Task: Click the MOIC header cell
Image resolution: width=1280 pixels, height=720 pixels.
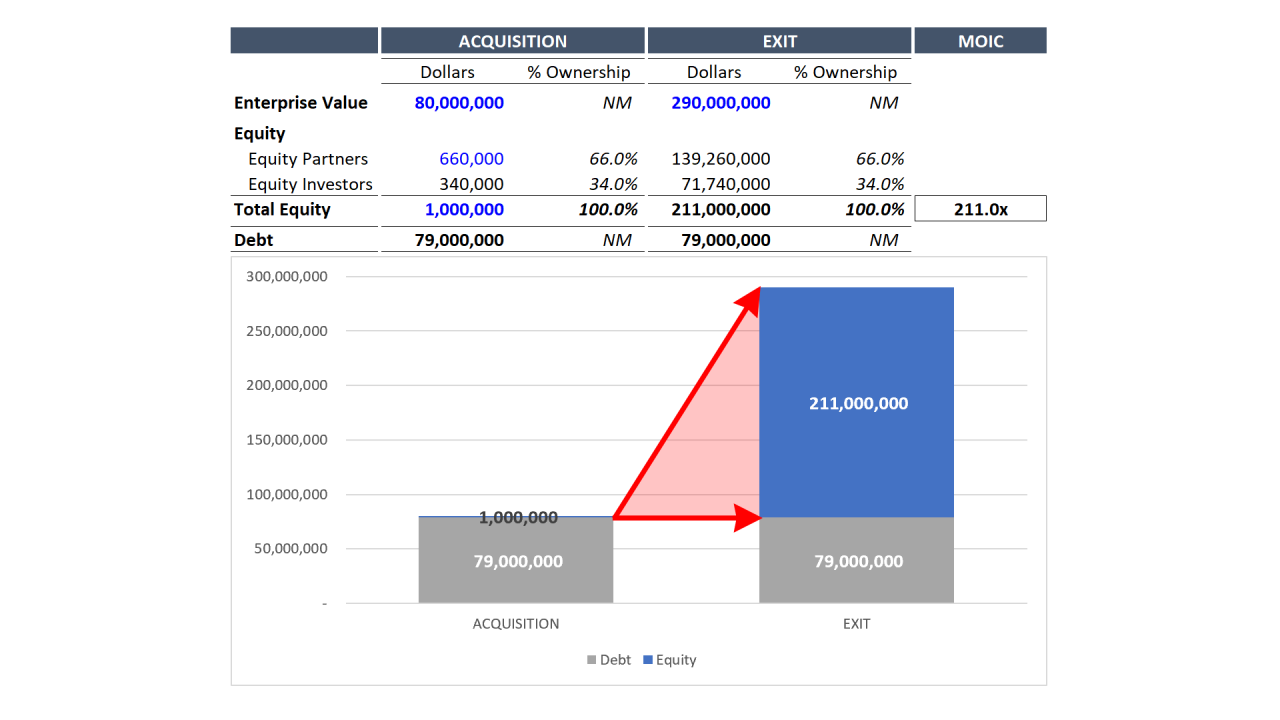Action: 981,40
